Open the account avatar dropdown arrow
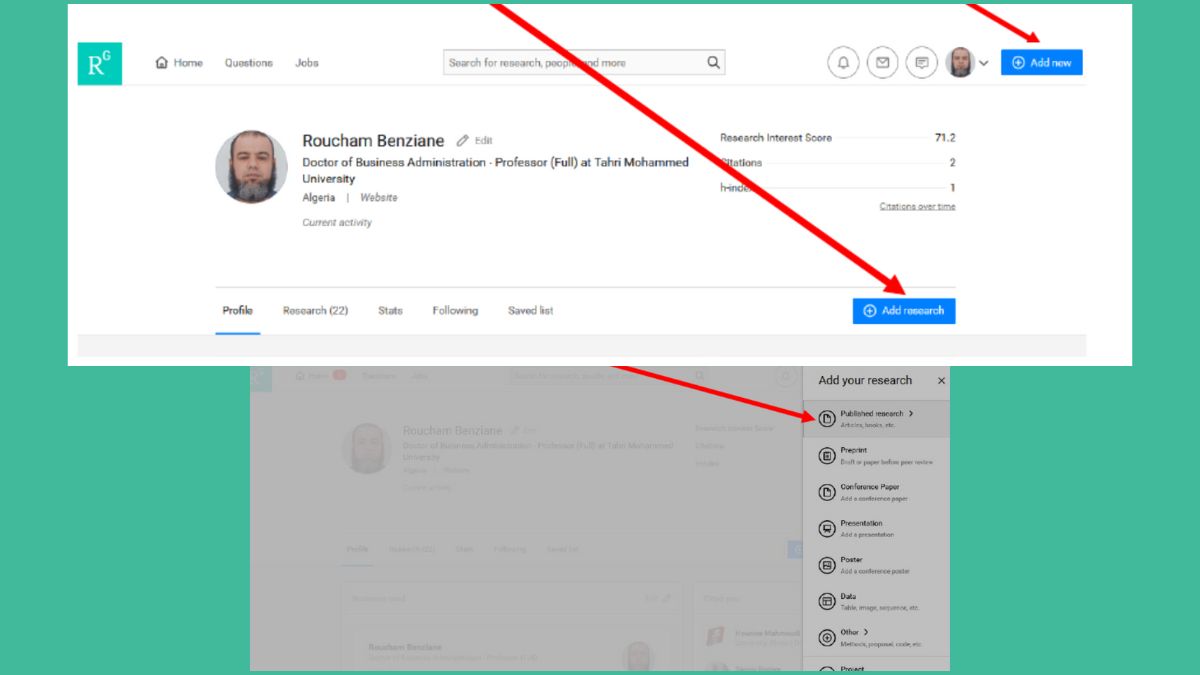 click(983, 63)
